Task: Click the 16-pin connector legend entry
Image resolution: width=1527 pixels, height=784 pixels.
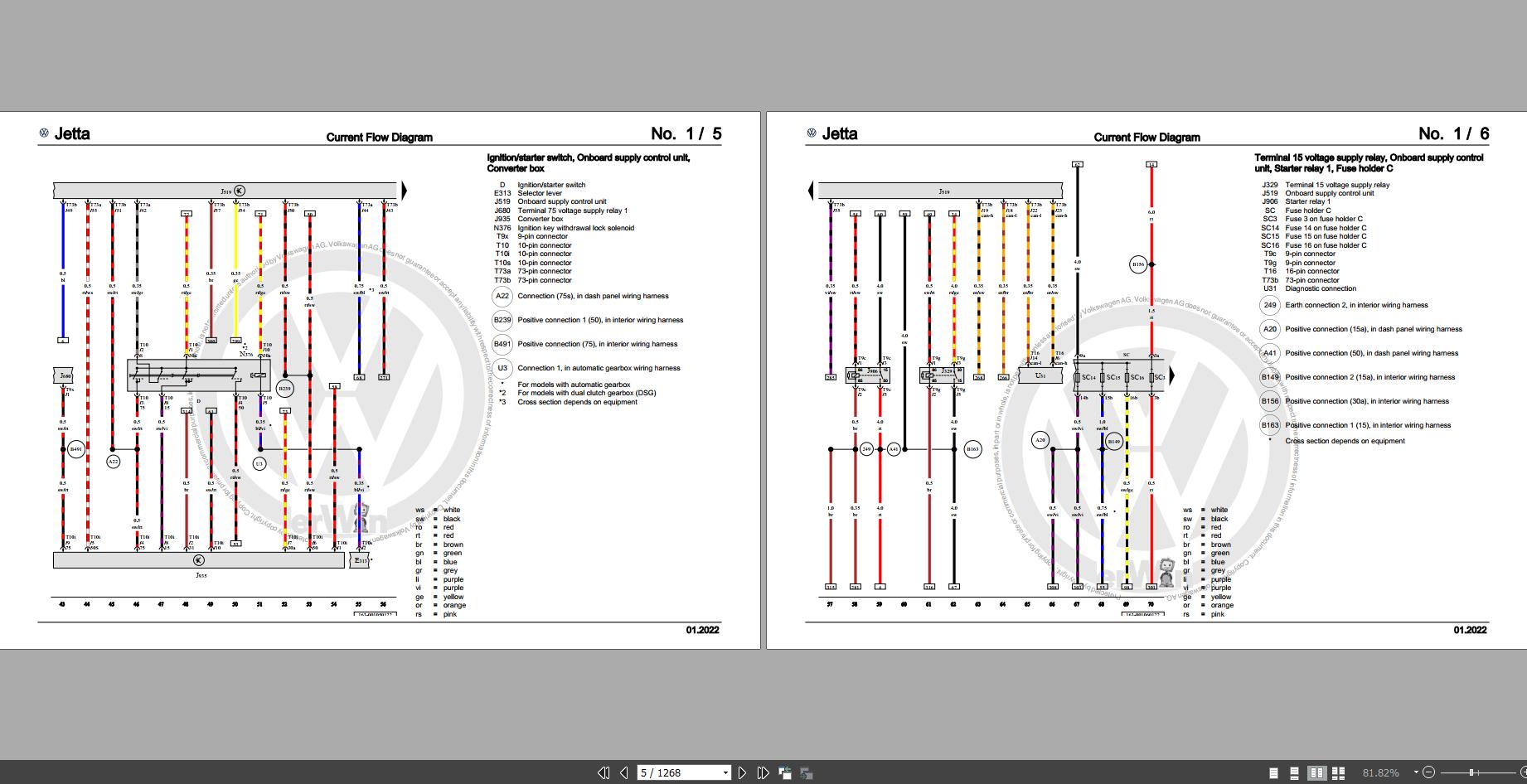Action: [1312, 271]
